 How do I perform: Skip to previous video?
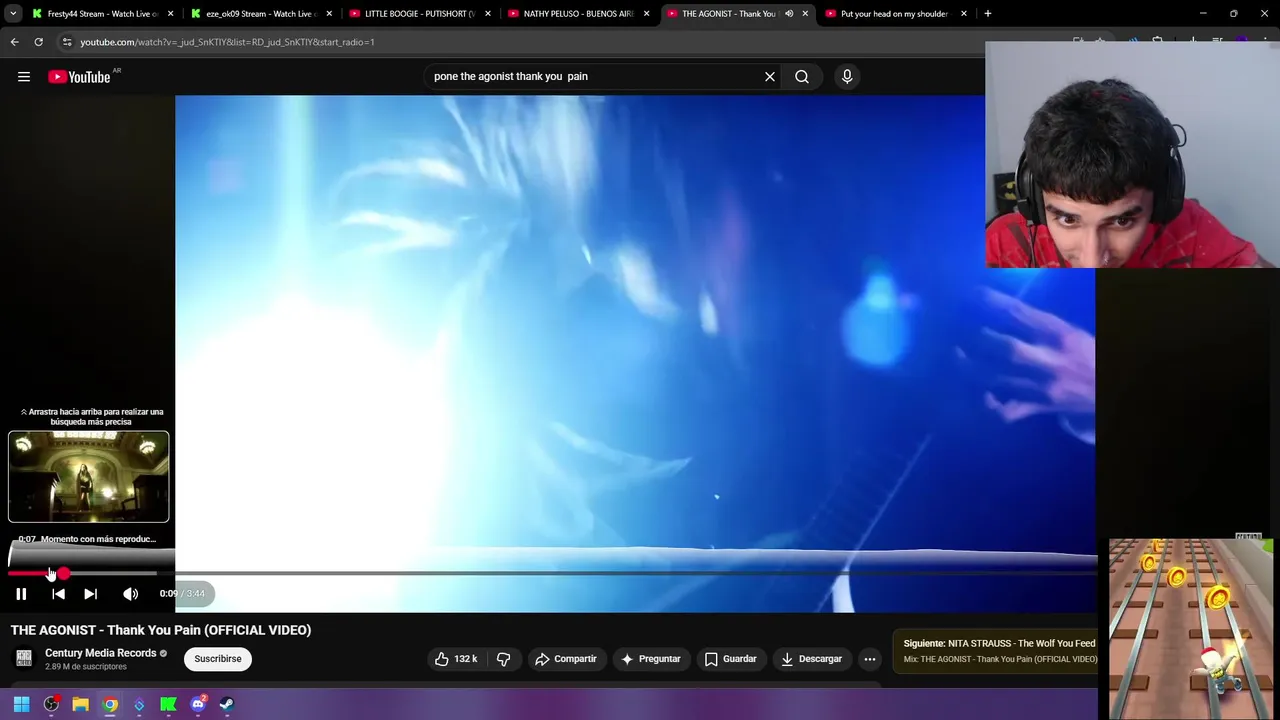[58, 594]
